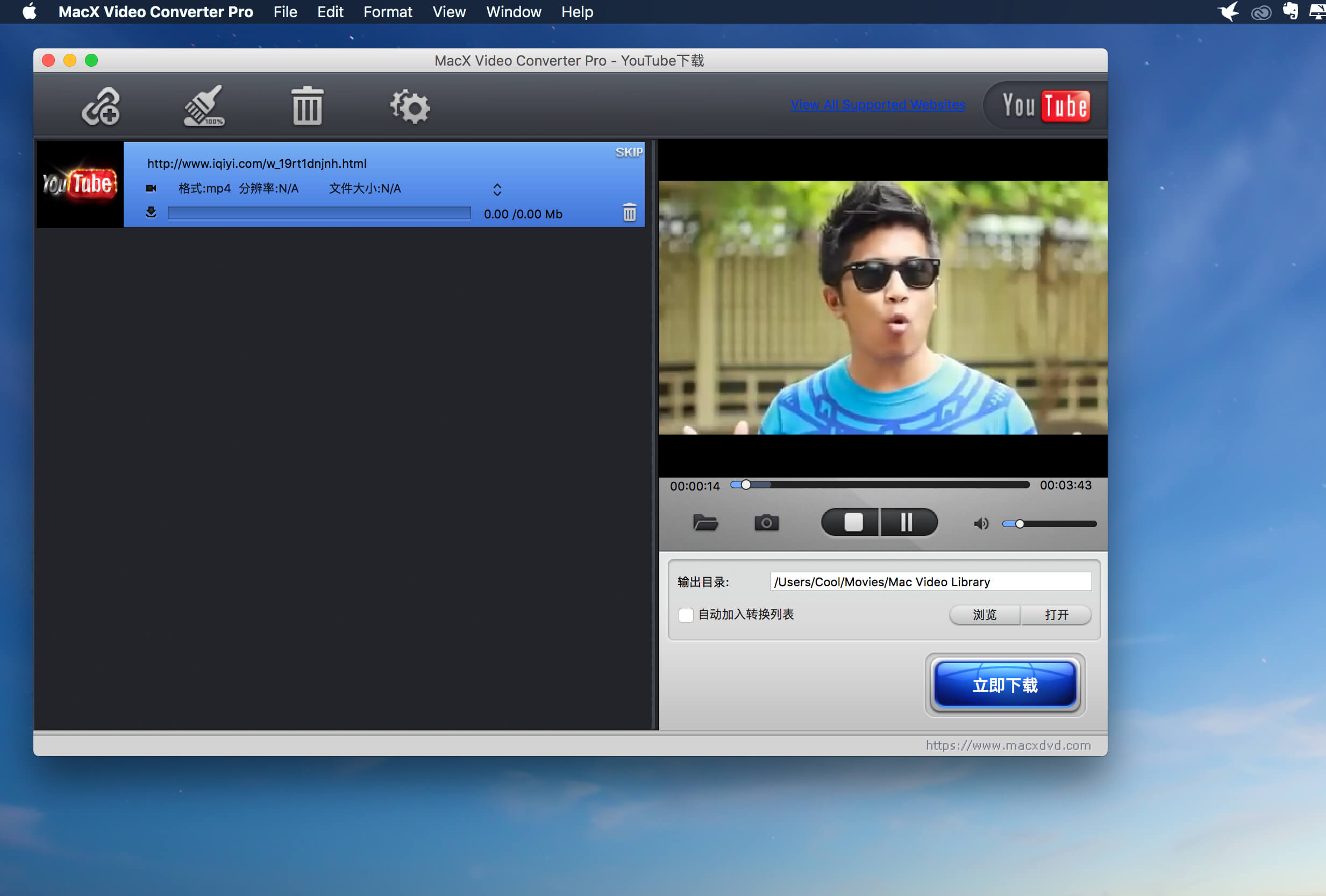This screenshot has height=896, width=1326.
Task: Click the clean-up brush icon
Action: point(204,105)
